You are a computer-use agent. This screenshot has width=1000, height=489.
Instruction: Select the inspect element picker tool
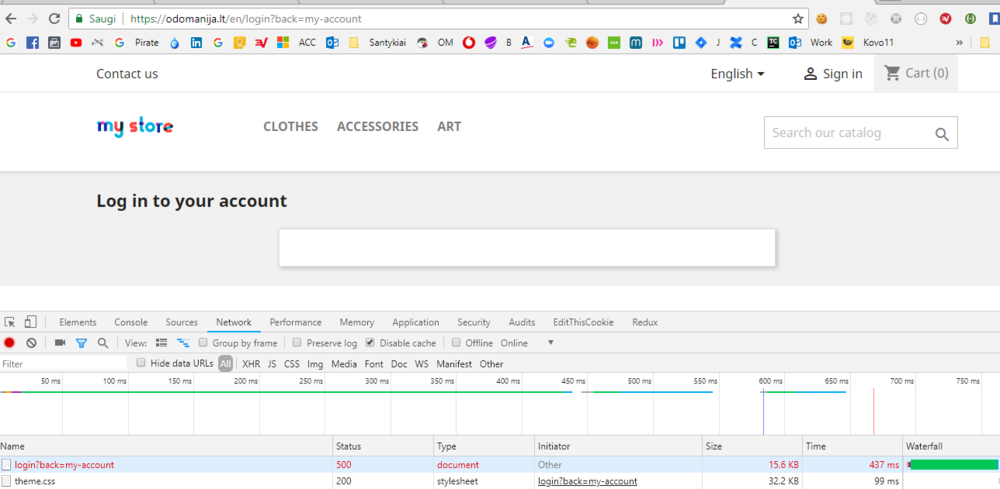[10, 322]
